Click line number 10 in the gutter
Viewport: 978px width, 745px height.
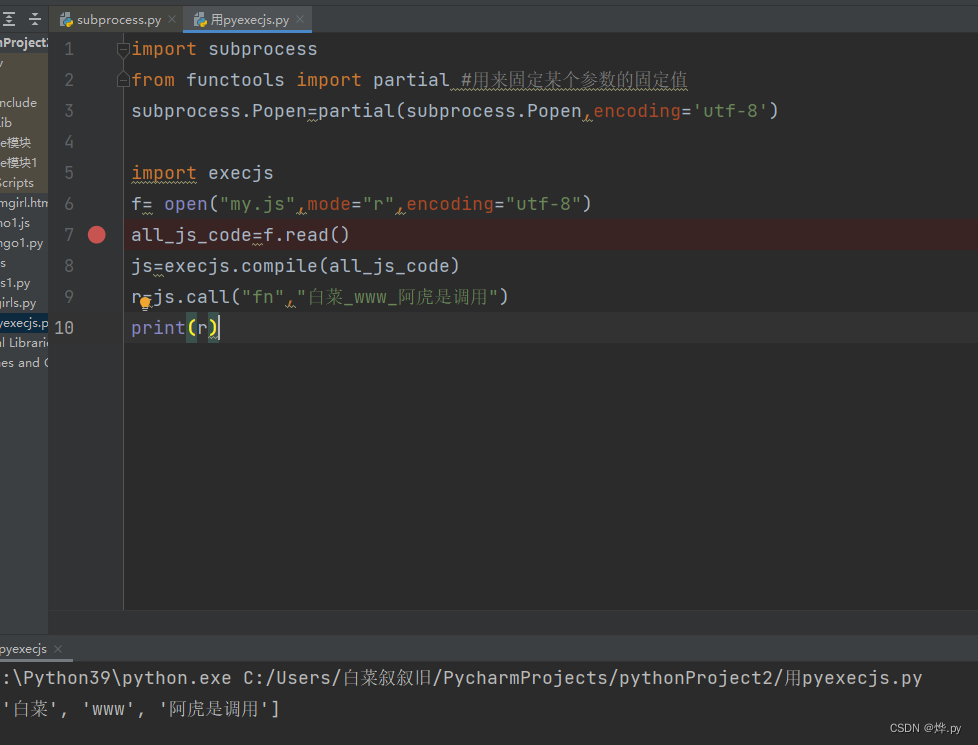click(x=63, y=327)
